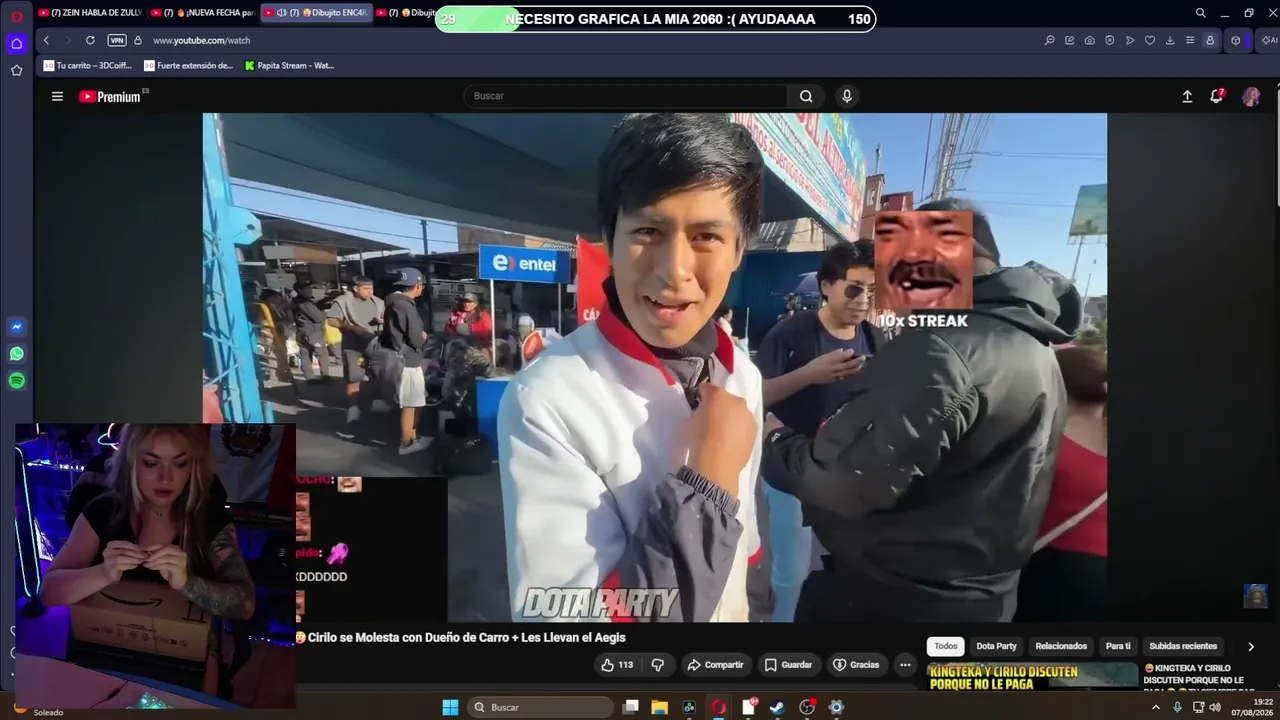Start voice search with microphone icon

[x=847, y=96]
